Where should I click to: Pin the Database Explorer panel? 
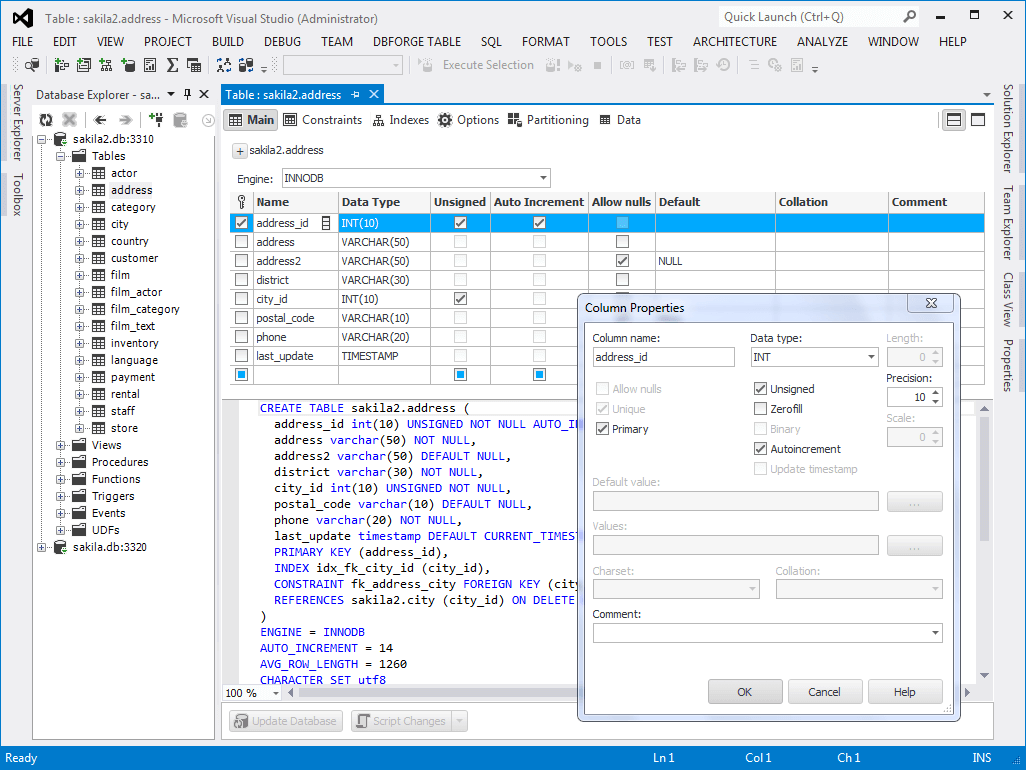point(188,94)
